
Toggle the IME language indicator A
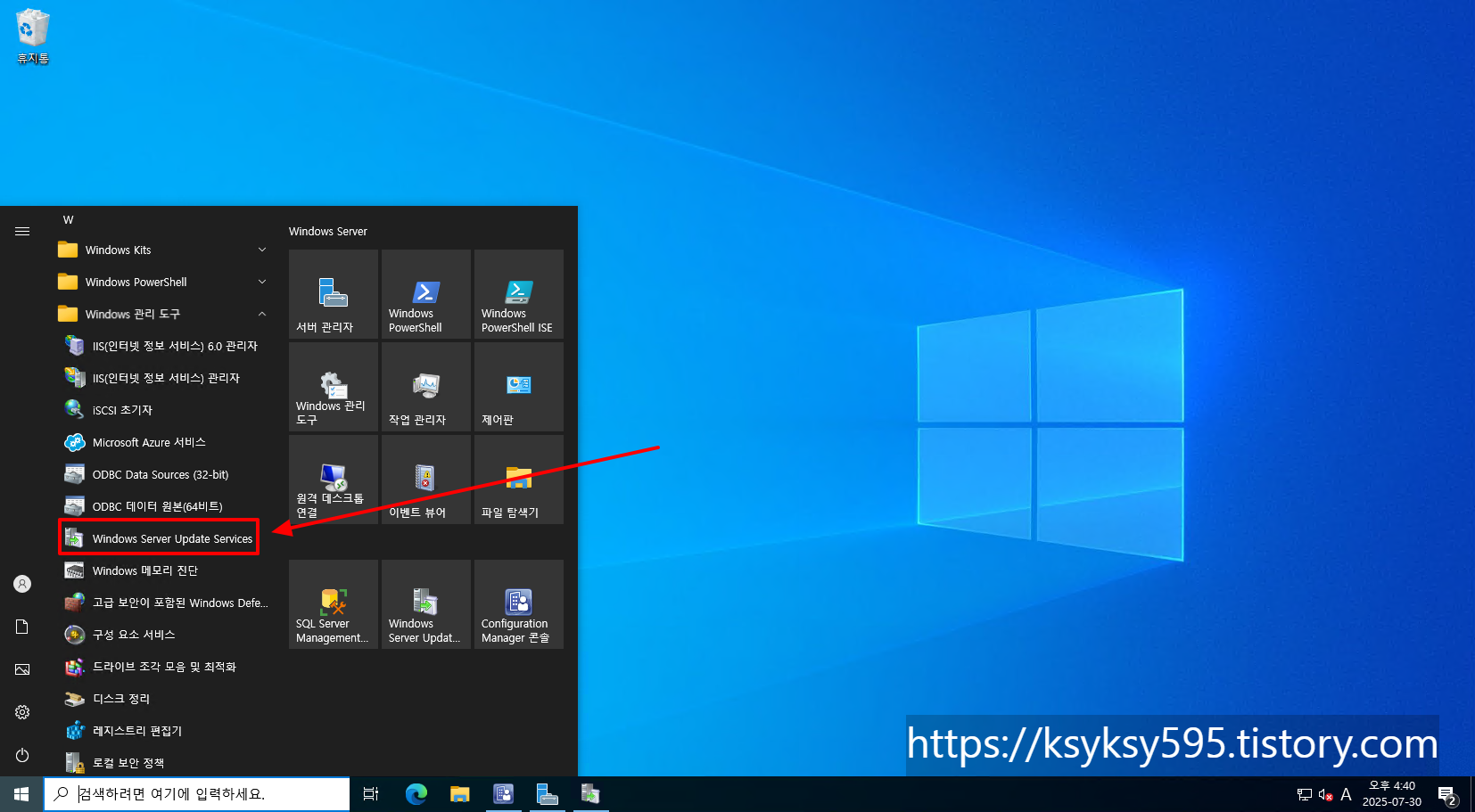(x=1346, y=794)
